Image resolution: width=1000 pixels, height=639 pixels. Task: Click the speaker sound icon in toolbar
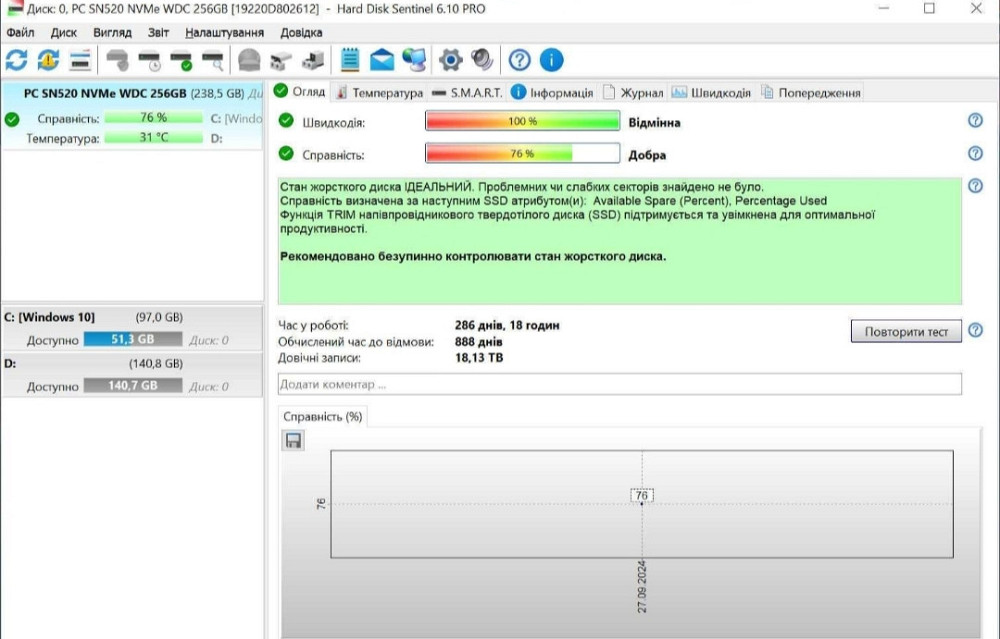coord(482,60)
